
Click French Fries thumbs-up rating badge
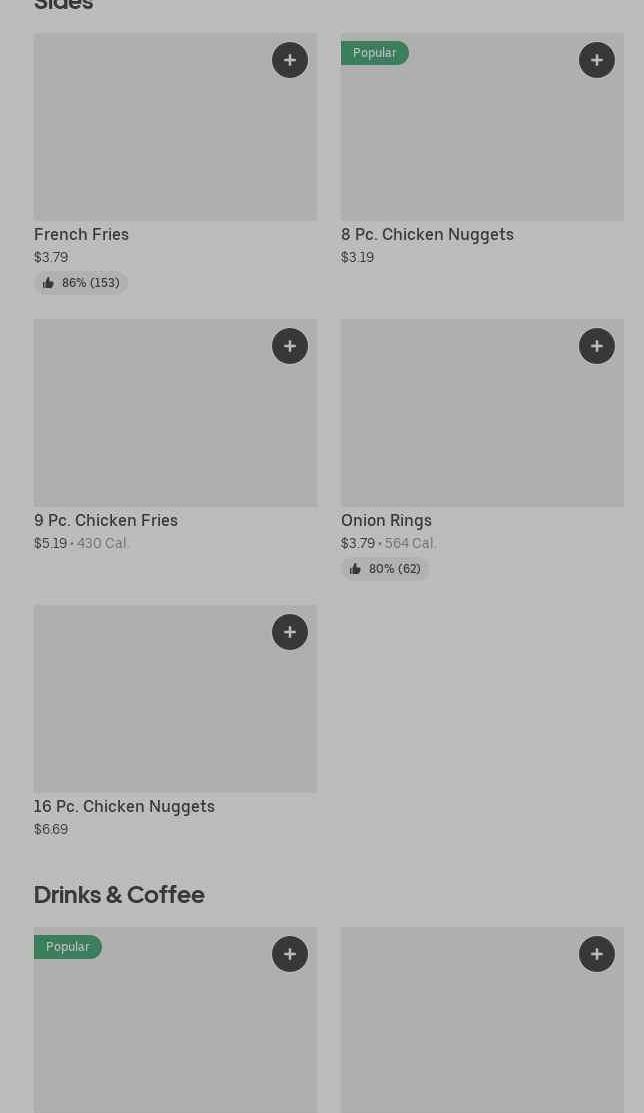[x=81, y=283]
